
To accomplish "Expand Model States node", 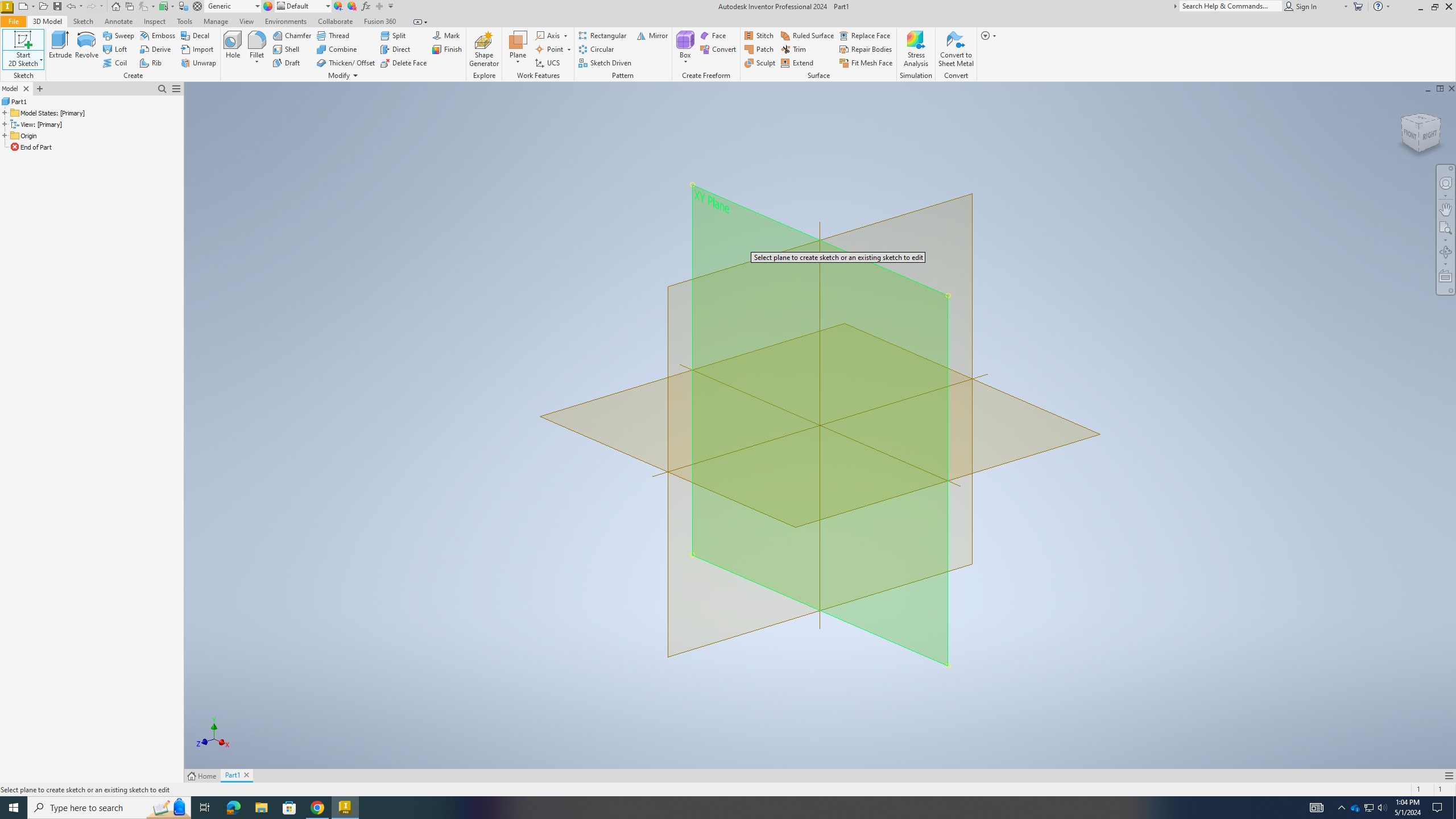I will (x=5, y=113).
